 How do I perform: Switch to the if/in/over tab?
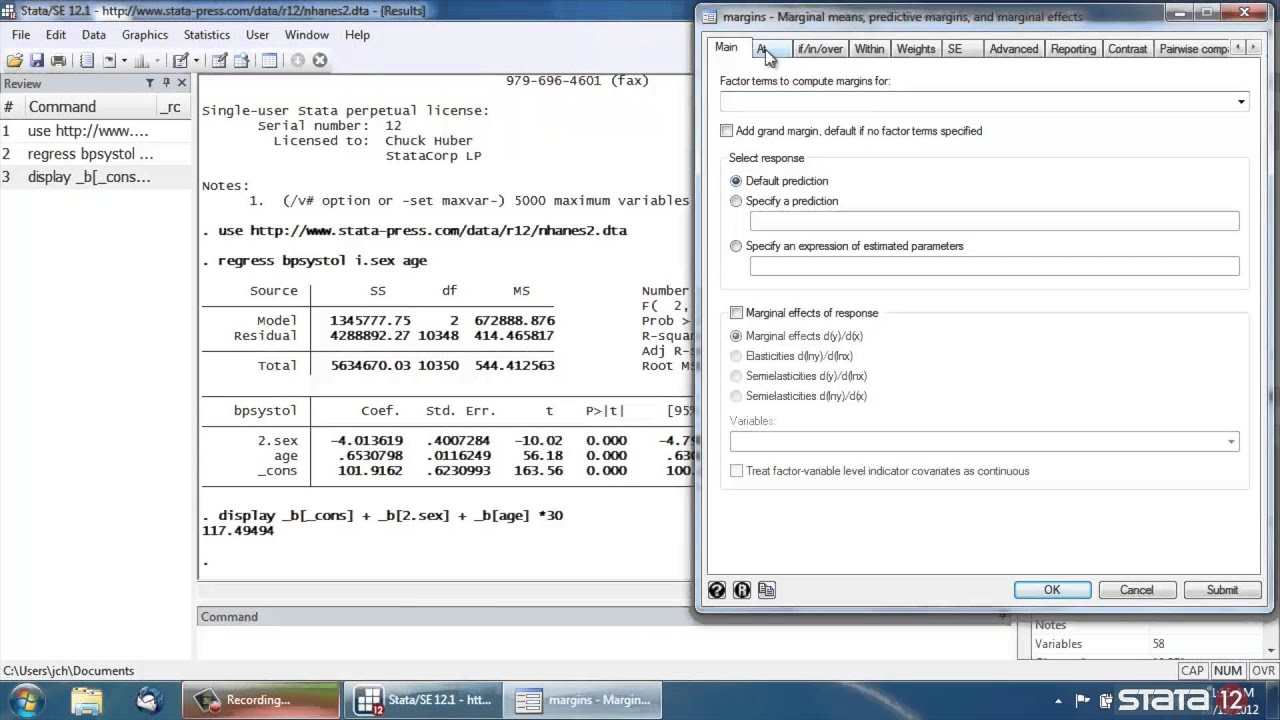(x=820, y=49)
